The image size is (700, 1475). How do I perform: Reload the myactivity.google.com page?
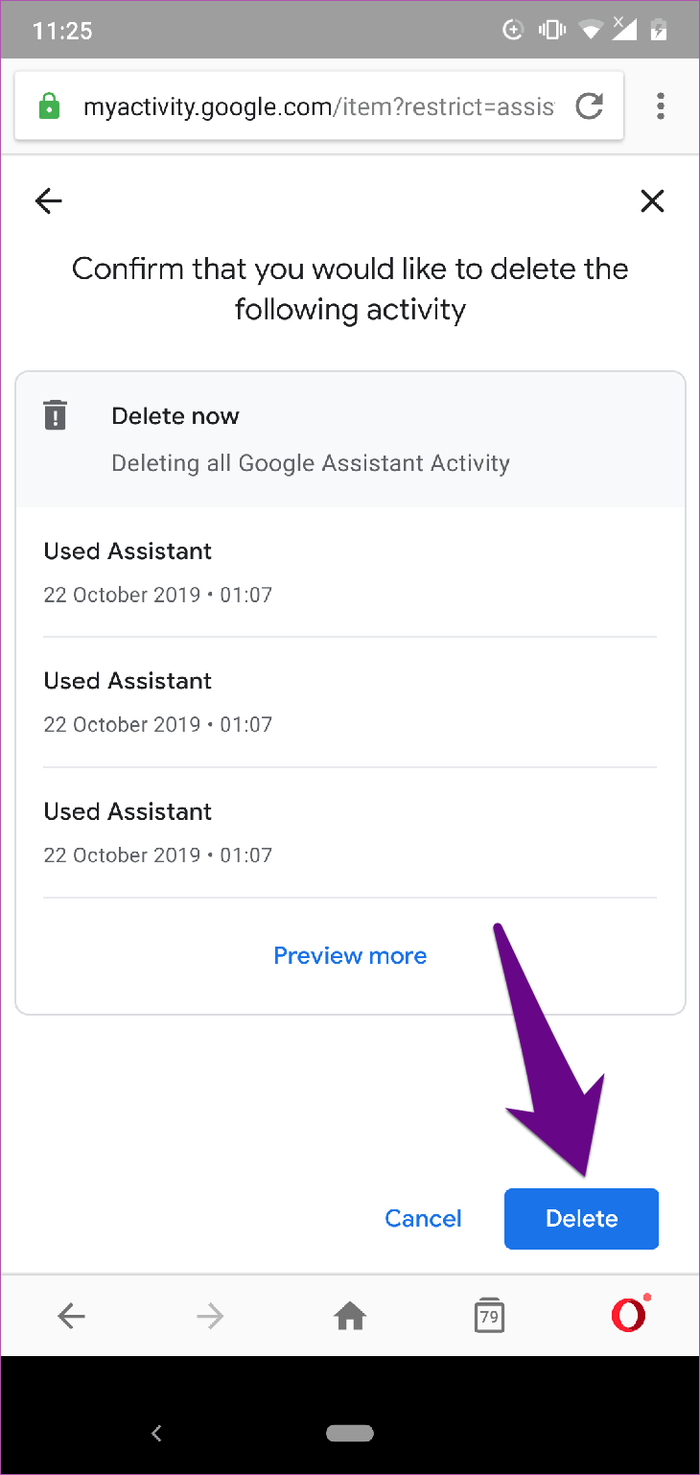(589, 106)
